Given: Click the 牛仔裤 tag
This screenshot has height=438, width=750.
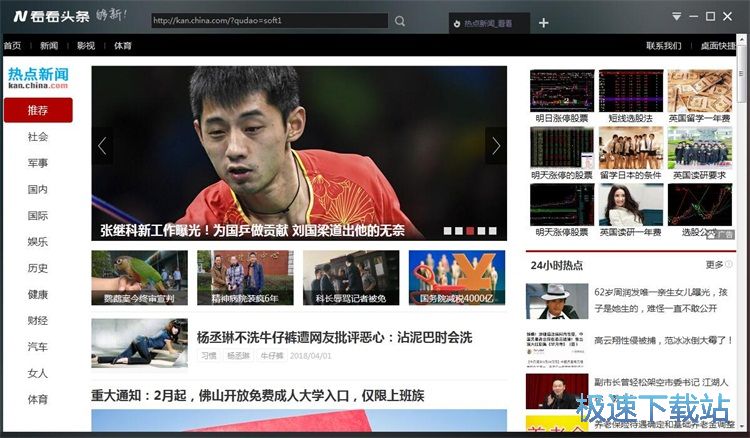Looking at the screenshot, I should [x=272, y=356].
